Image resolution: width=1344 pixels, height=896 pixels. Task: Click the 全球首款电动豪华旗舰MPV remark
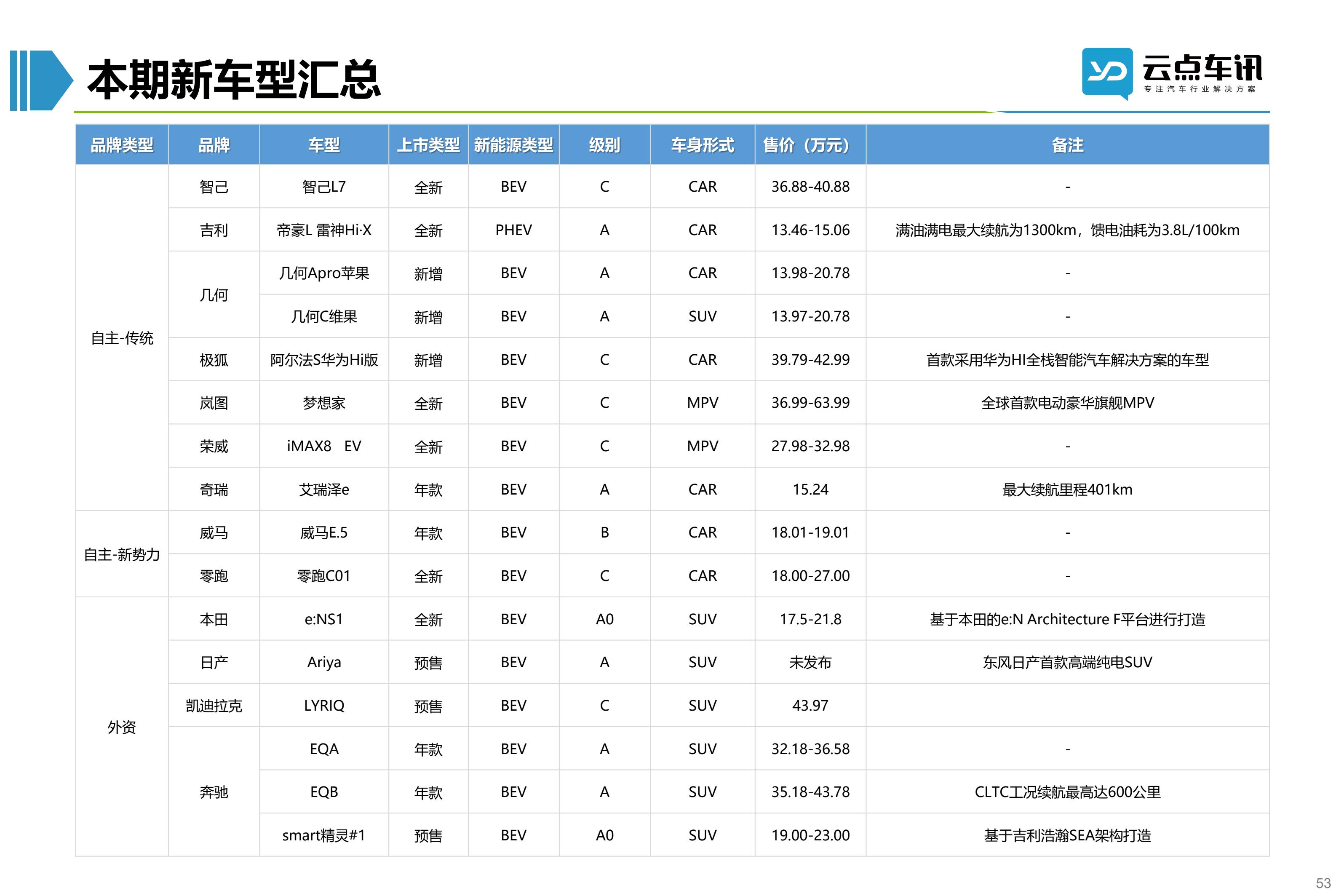pos(1067,403)
